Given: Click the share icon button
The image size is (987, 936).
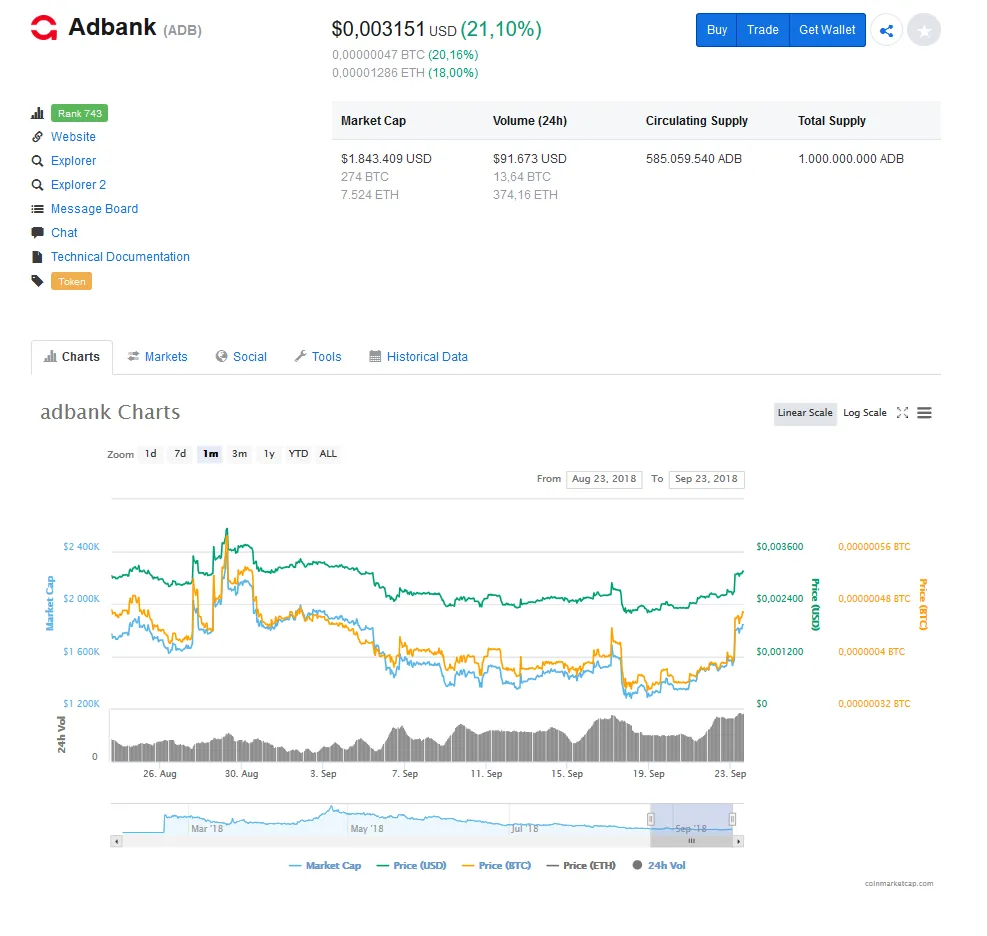Looking at the screenshot, I should pos(886,30).
